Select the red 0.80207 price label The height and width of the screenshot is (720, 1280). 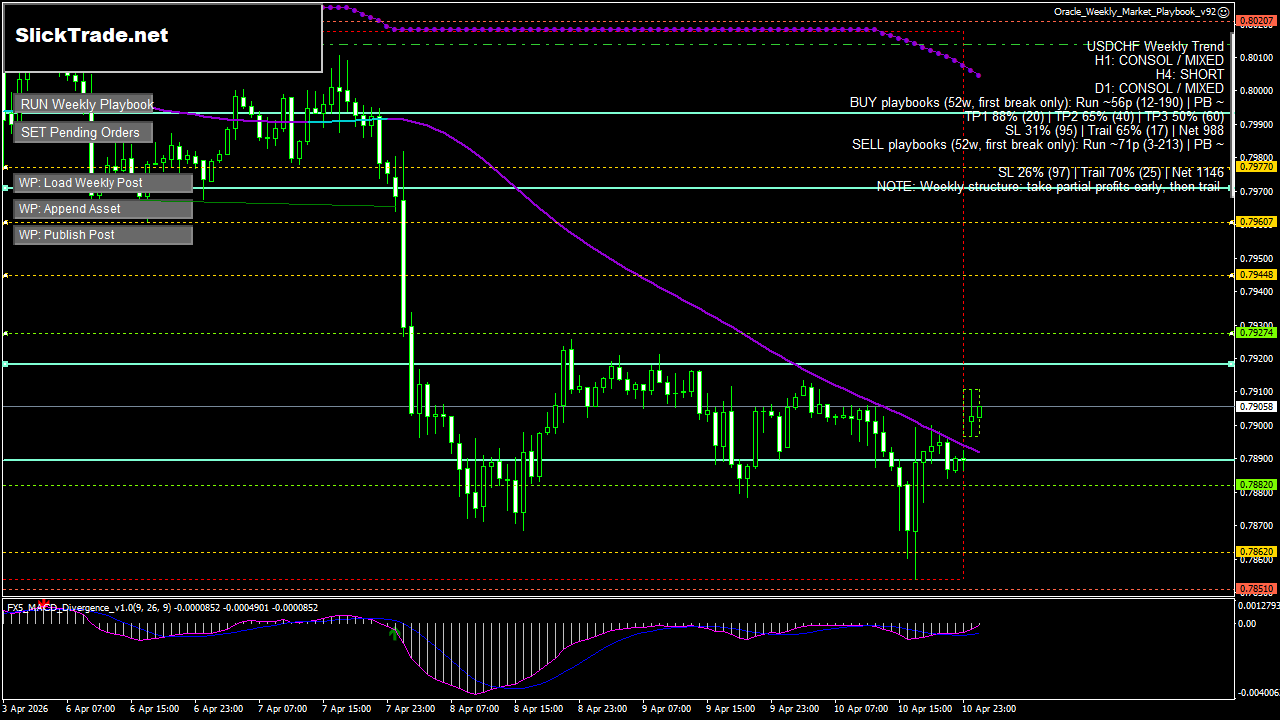[x=1257, y=19]
